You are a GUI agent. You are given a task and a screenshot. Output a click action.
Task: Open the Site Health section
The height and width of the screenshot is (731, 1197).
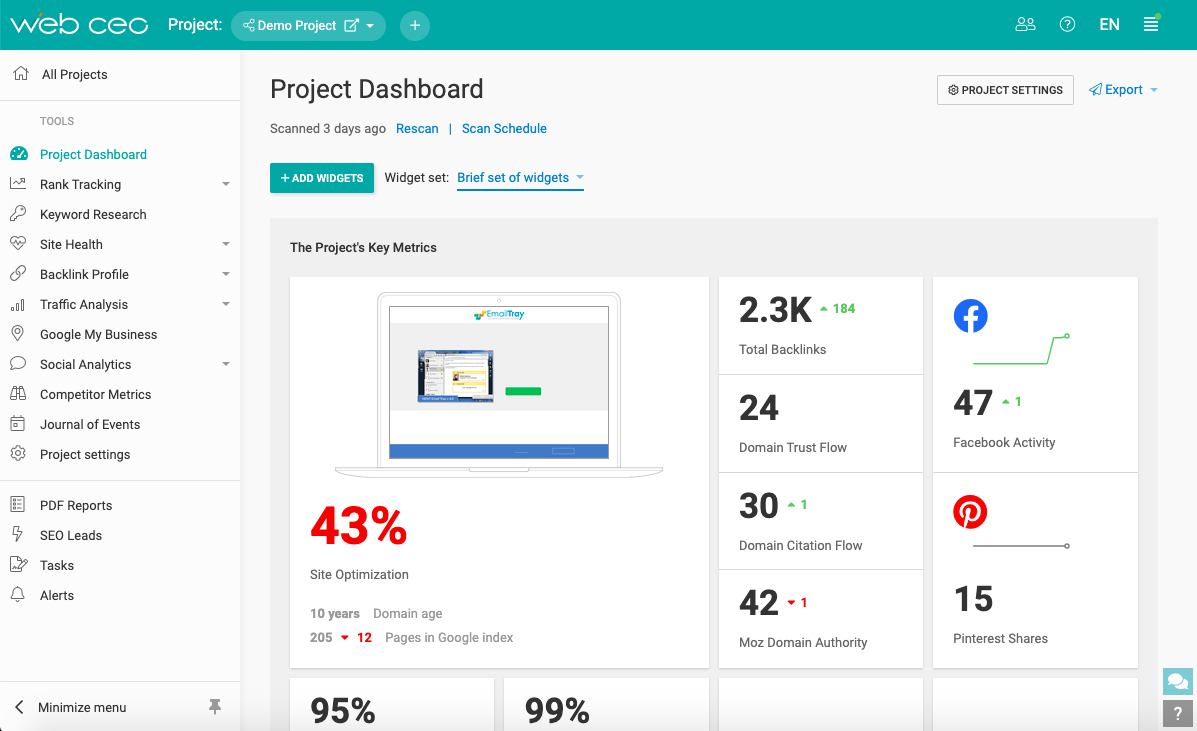tap(71, 244)
